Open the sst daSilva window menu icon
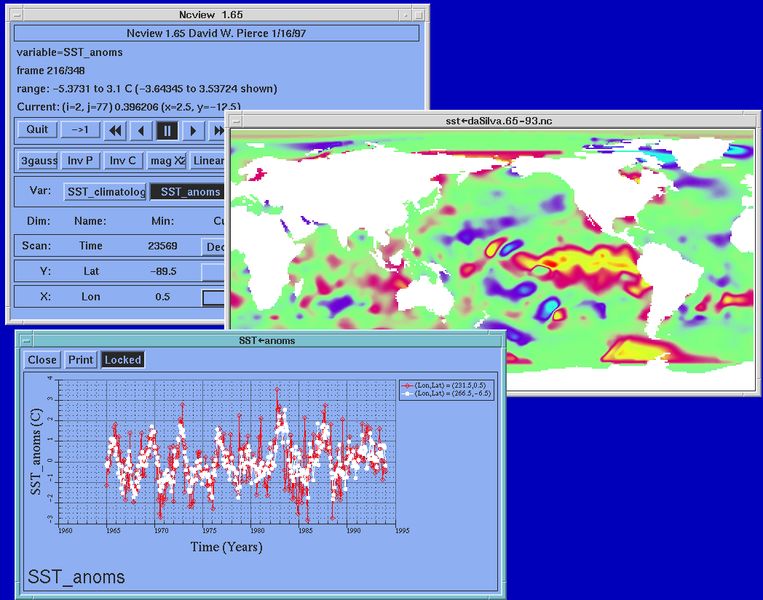The width and height of the screenshot is (763, 600). (236, 121)
